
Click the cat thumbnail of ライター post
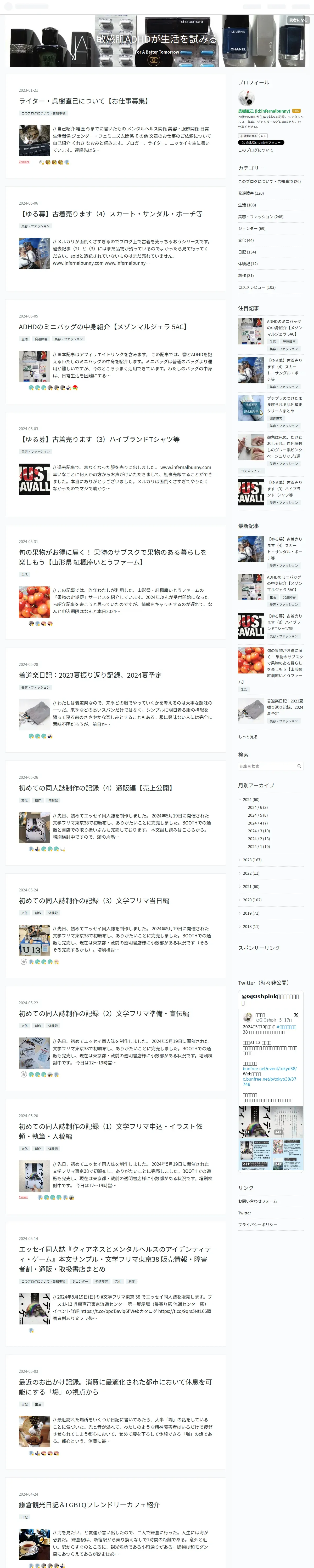coord(34,140)
